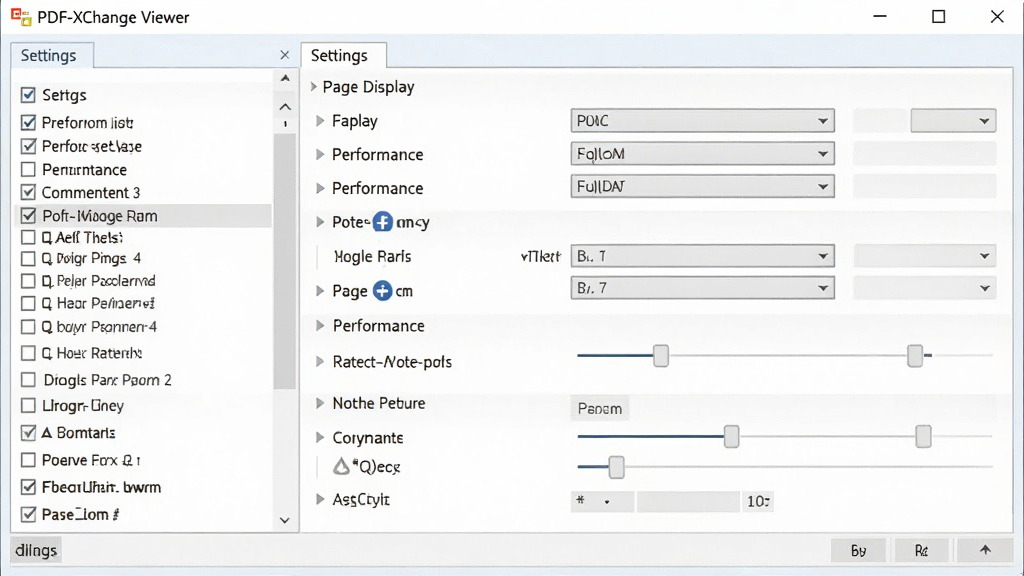Select the Q Dolgr Pings 4 list item

[91, 258]
